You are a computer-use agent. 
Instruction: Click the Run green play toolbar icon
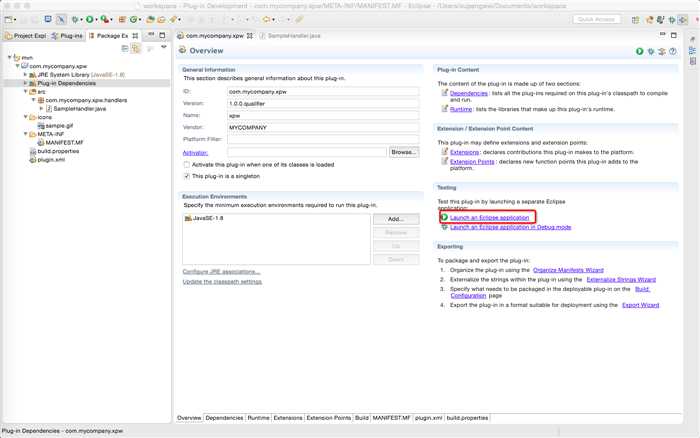(x=90, y=20)
